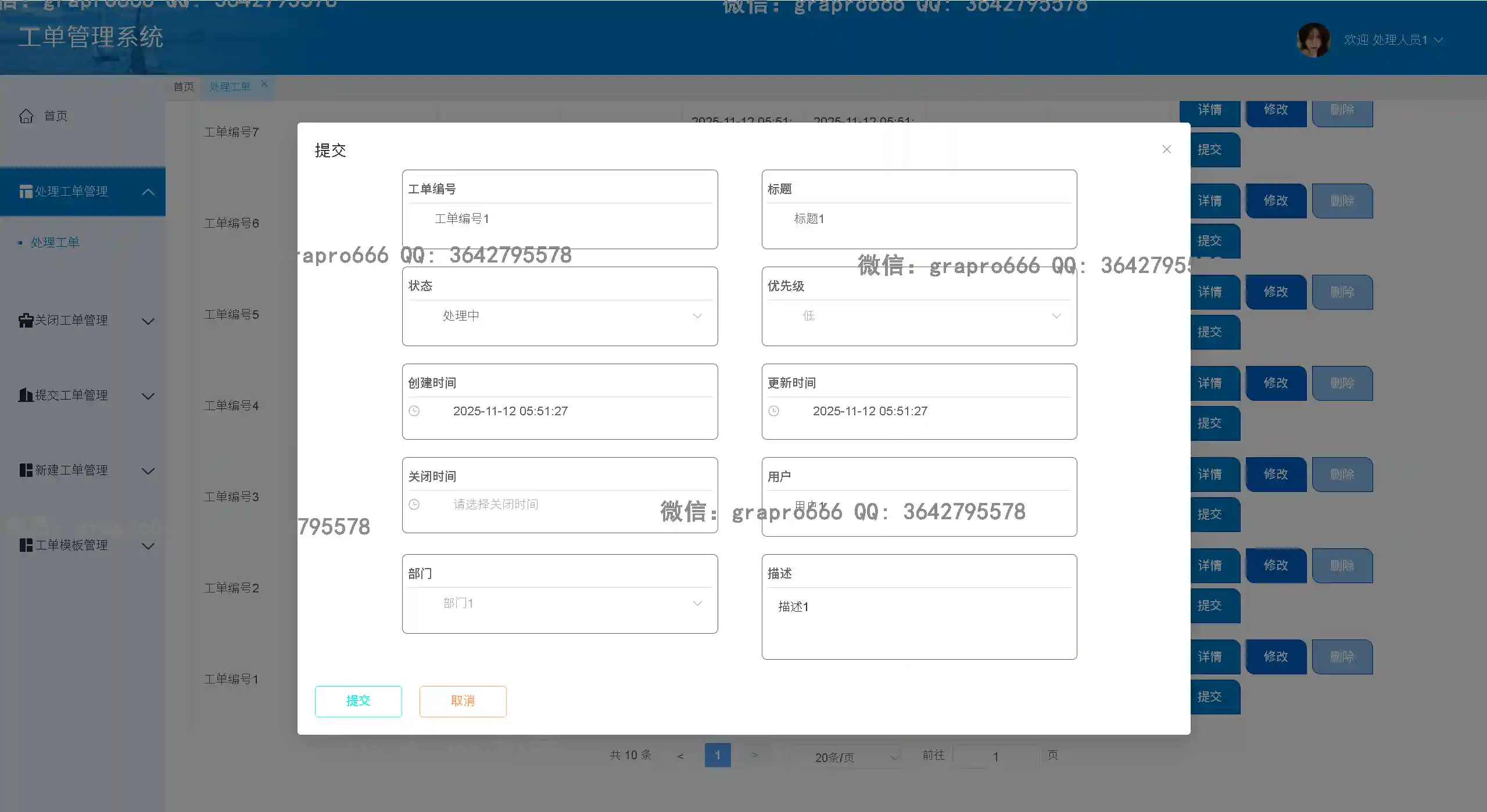Screen dimensions: 1487x812
Task: Expand the 关闭工单管理 sidebar chevron
Action: (x=148, y=321)
